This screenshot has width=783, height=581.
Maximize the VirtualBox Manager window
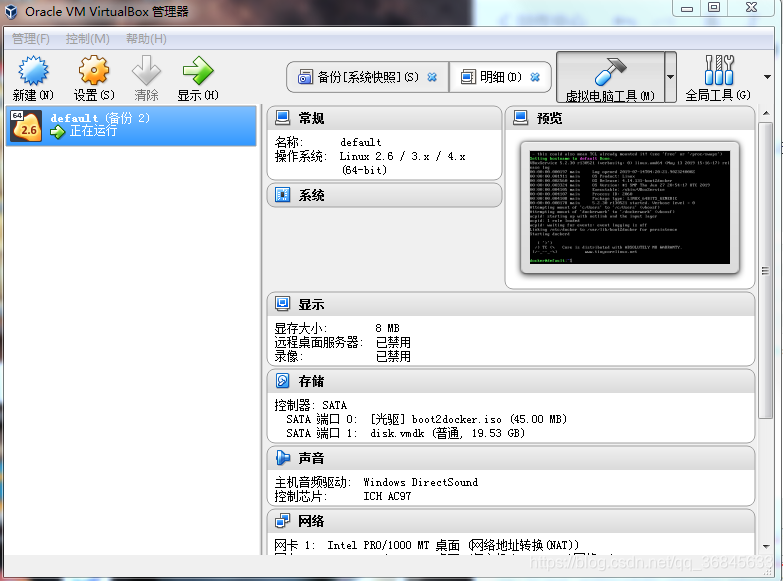tap(714, 7)
